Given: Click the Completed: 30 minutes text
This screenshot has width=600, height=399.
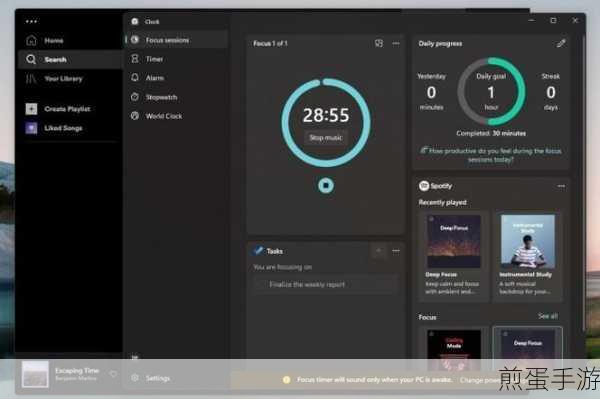Looking at the screenshot, I should coord(491,134).
